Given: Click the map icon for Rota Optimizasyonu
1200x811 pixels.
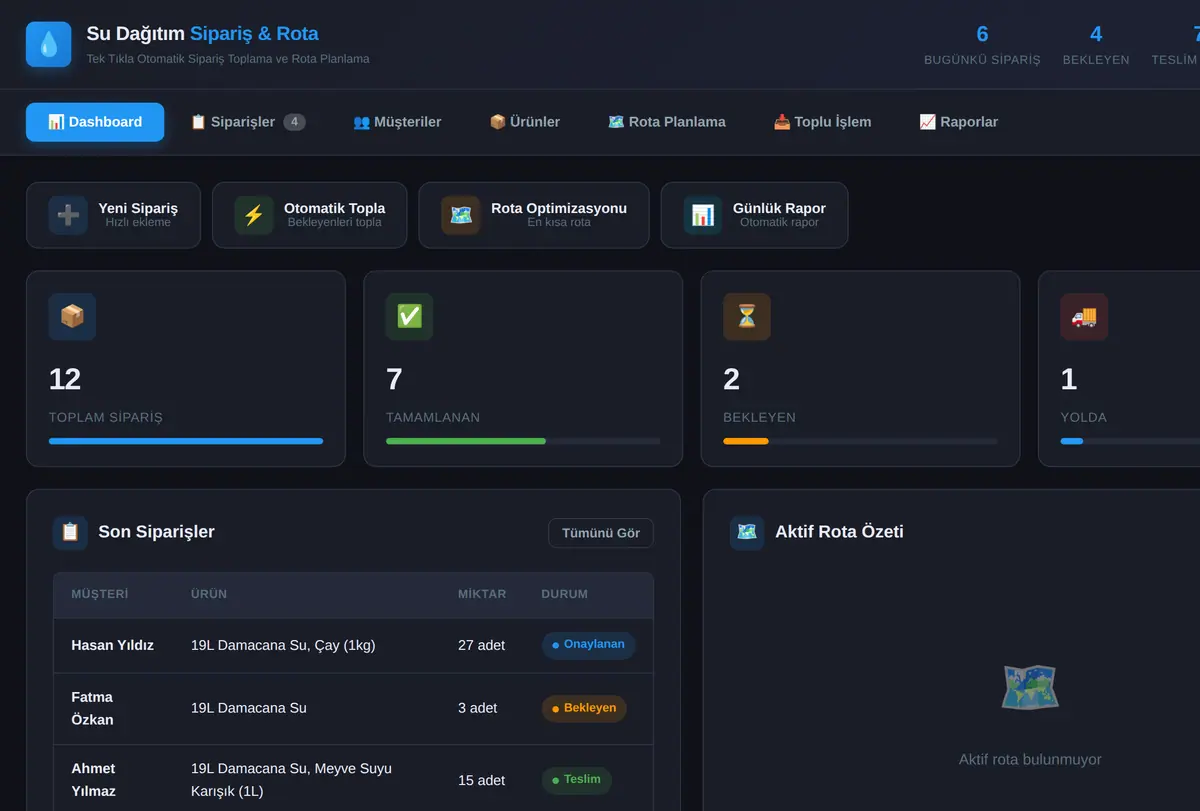Looking at the screenshot, I should [461, 215].
